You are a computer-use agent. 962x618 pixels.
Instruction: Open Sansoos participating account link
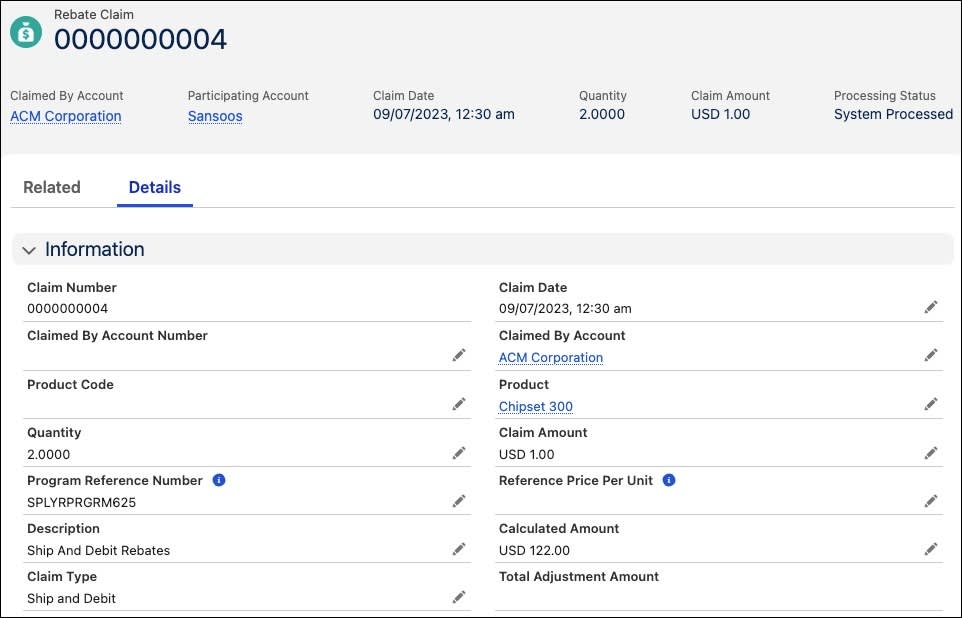[215, 116]
